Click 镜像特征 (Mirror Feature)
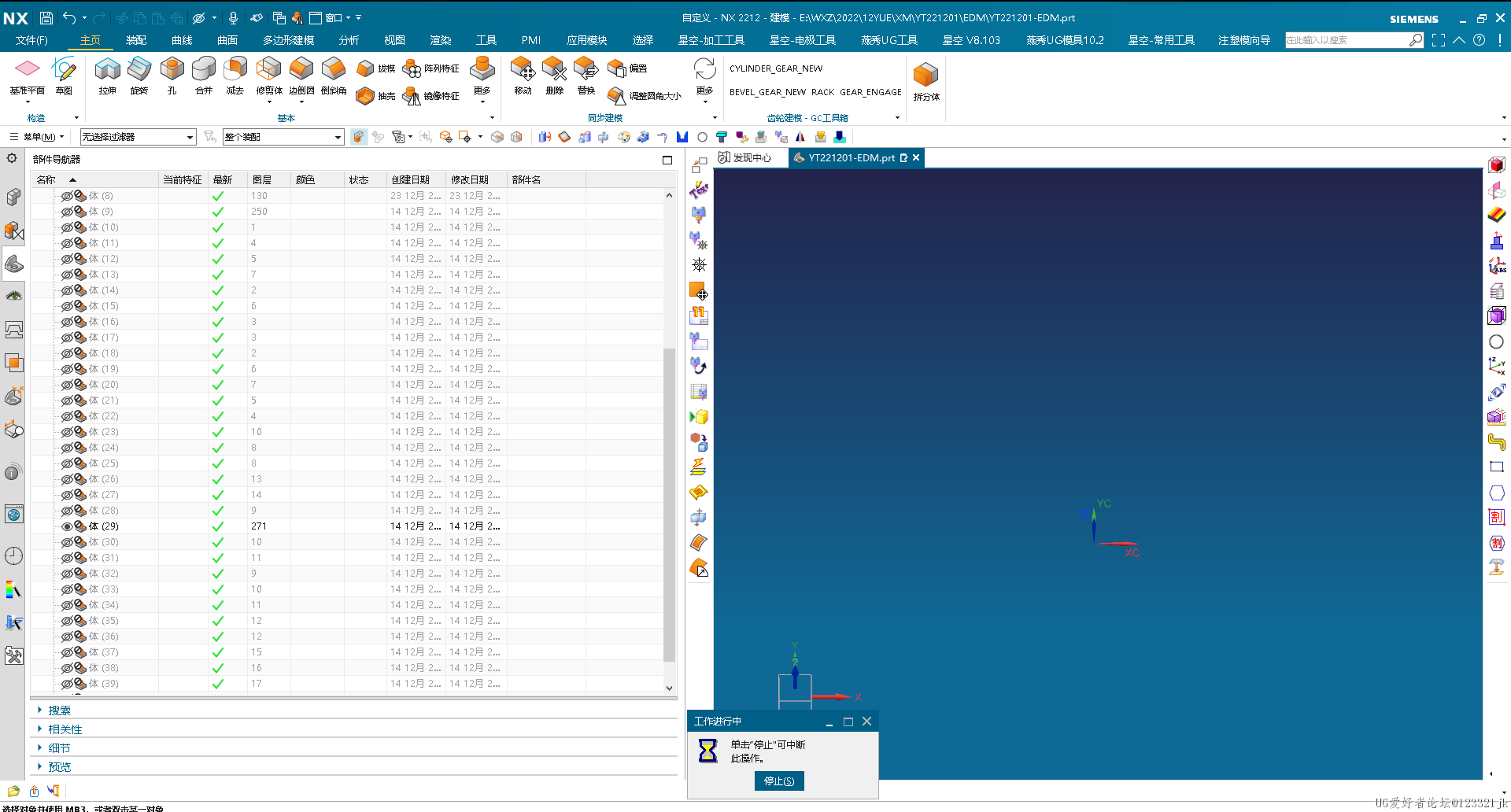This screenshot has height=812, width=1511. (431, 96)
